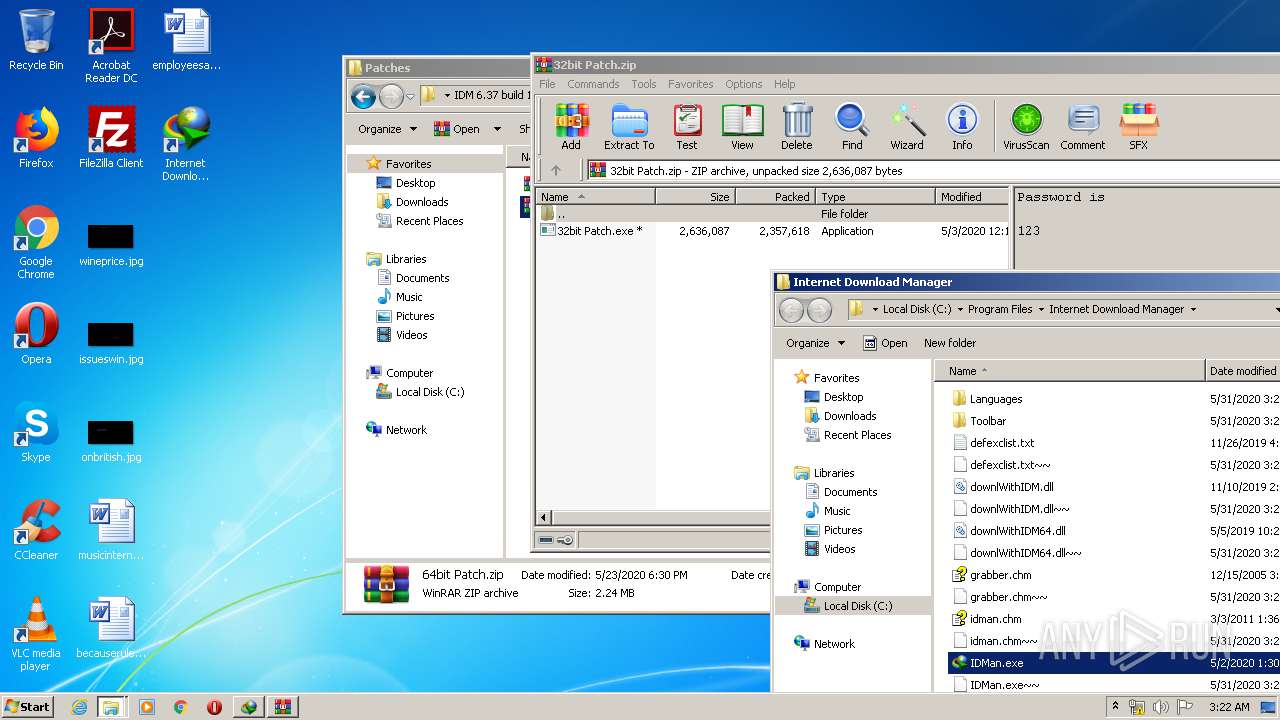Screen dimensions: 1280x720
Task: Select Downloads under Favorites in Patches window
Action: pyautogui.click(x=421, y=202)
